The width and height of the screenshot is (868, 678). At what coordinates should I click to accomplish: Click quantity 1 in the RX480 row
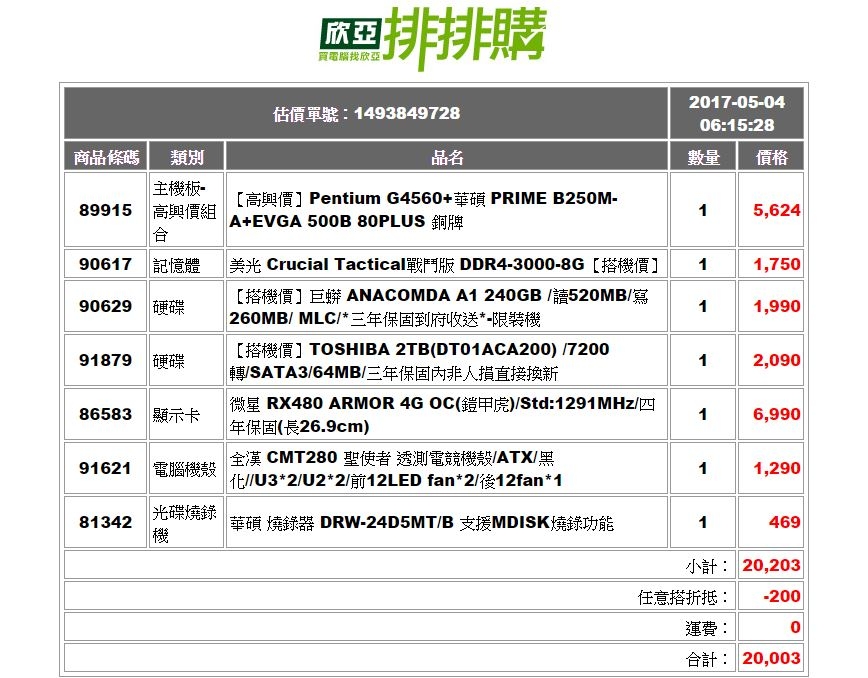pos(702,414)
